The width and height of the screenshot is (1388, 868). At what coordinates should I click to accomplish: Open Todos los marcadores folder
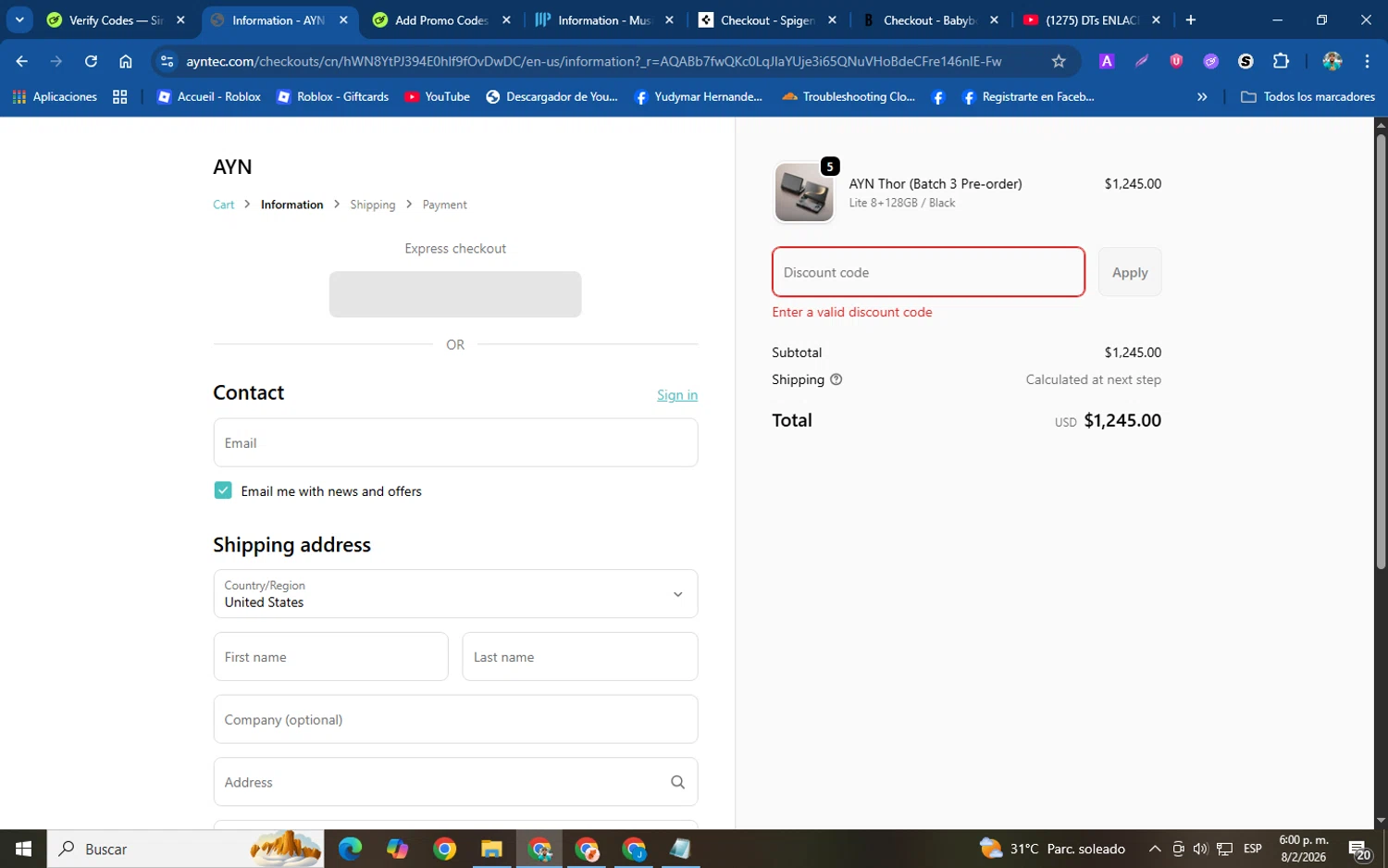point(1307,96)
